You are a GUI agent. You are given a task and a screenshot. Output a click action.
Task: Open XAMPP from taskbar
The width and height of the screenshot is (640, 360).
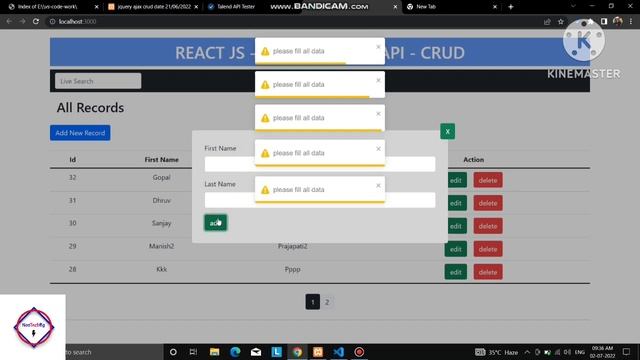318,352
